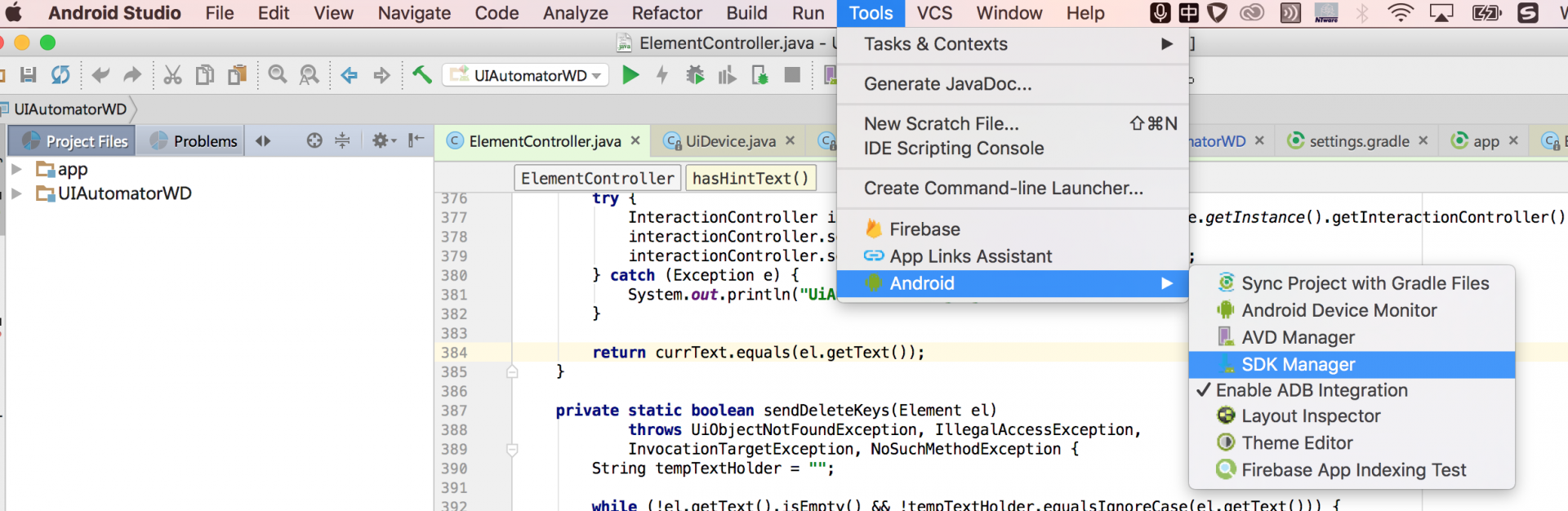
Task: Click scroll-from-source target icon in project panel
Action: click(x=314, y=140)
